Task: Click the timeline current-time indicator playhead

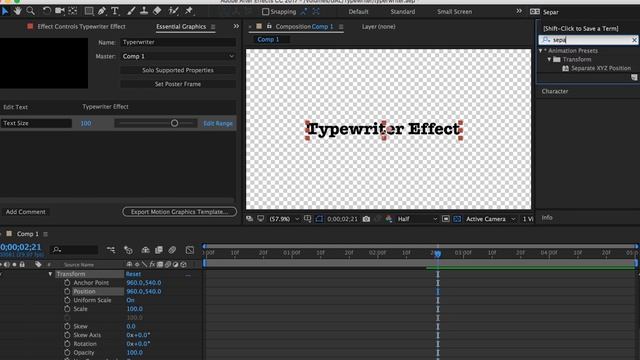Action: click(x=438, y=253)
